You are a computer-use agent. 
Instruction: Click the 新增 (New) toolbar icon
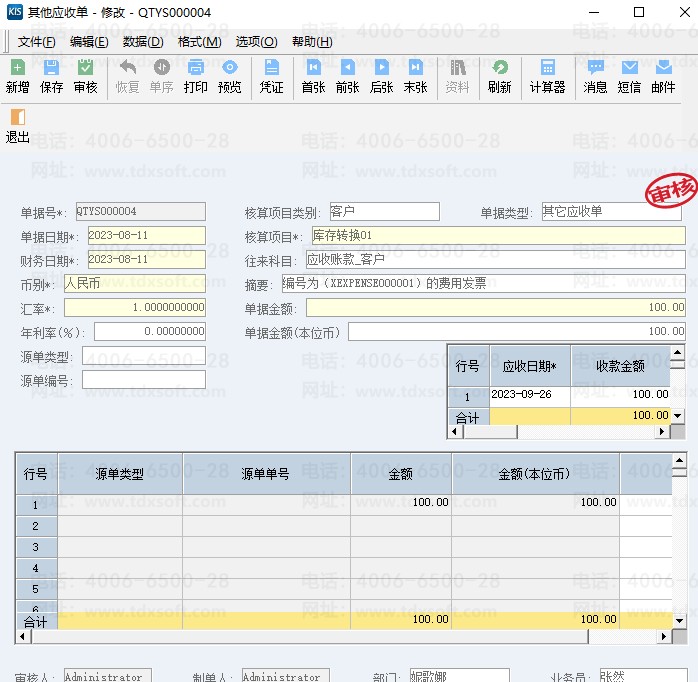tap(17, 76)
